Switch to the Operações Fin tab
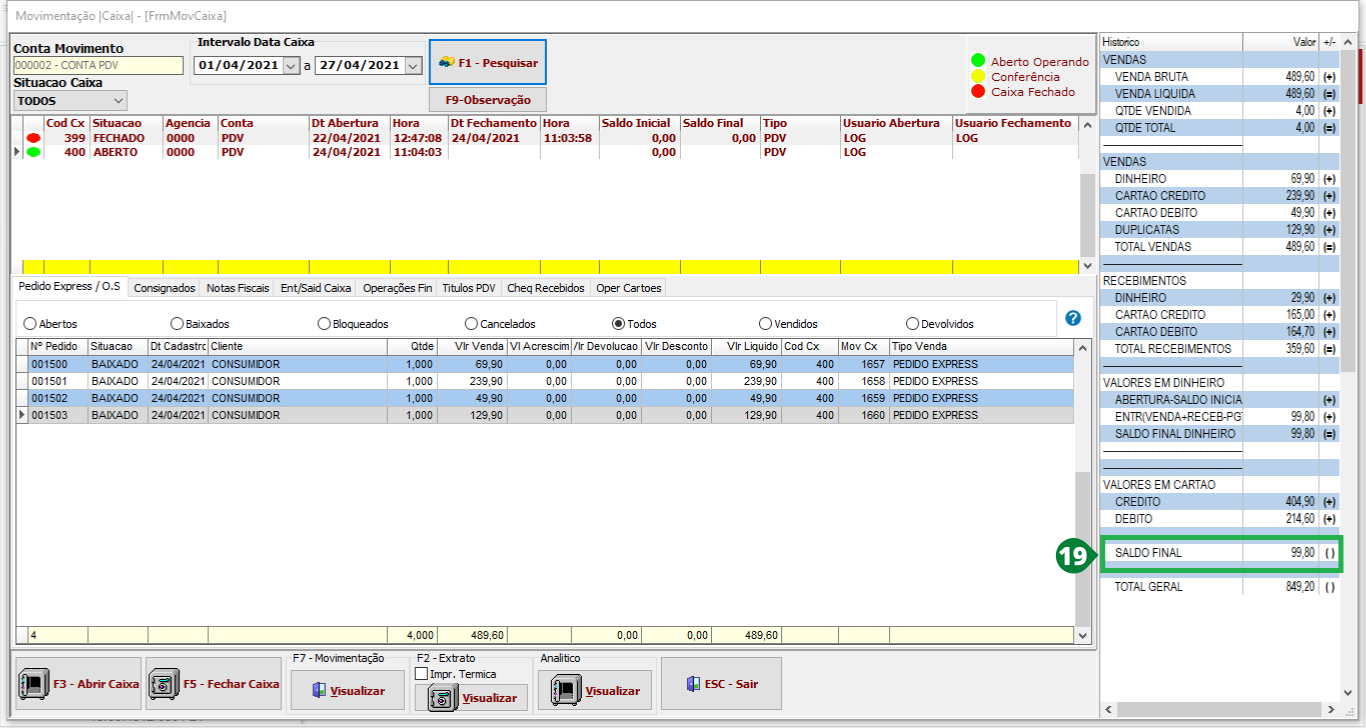The width and height of the screenshot is (1366, 728). pos(398,288)
